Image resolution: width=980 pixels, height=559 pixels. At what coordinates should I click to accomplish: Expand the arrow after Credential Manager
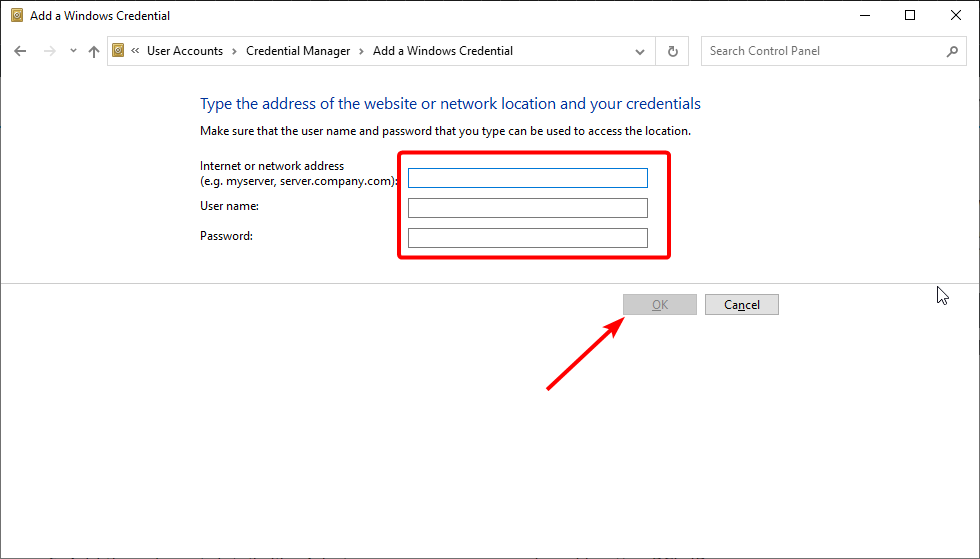(361, 51)
